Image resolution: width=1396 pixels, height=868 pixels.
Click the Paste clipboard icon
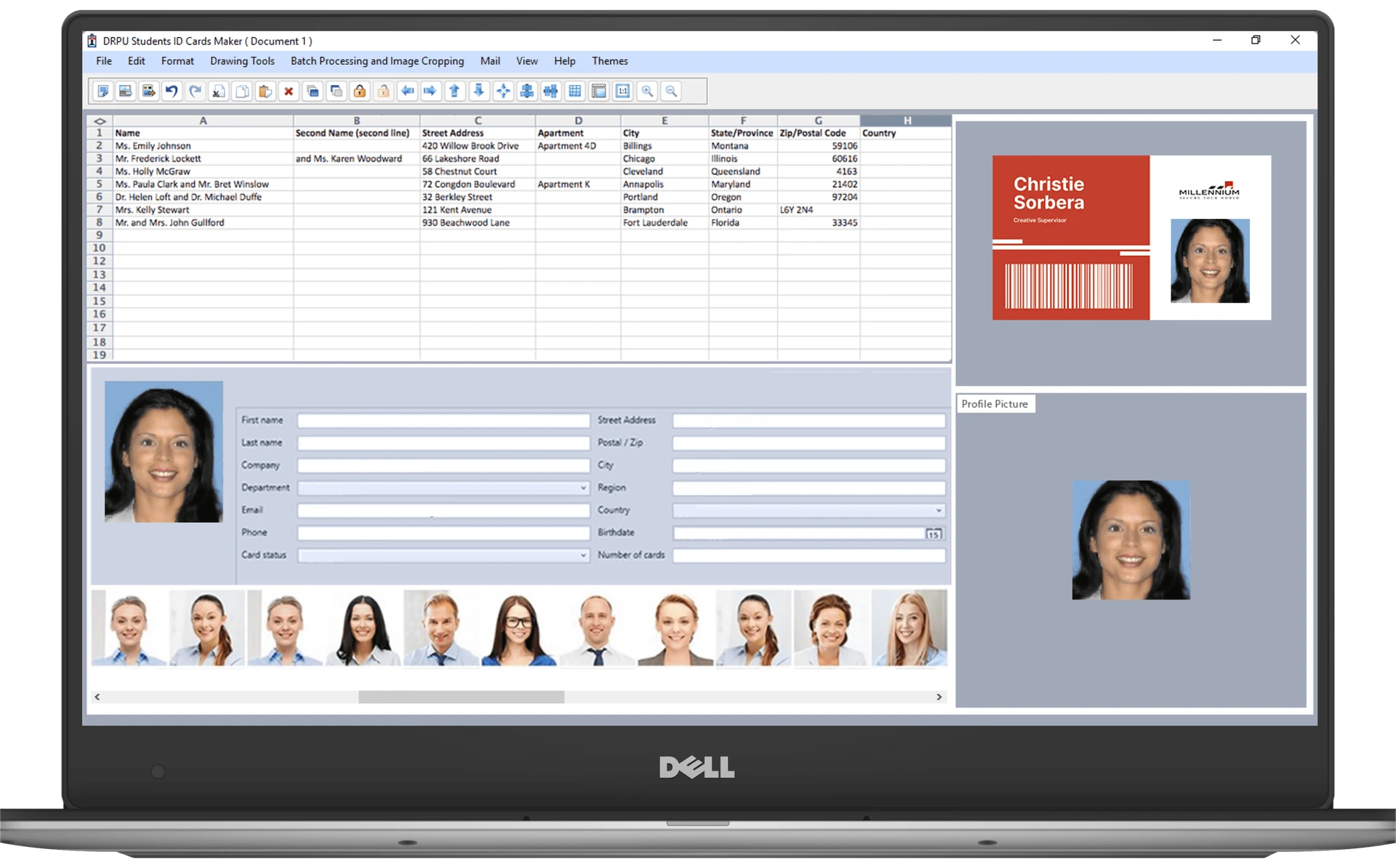(265, 91)
